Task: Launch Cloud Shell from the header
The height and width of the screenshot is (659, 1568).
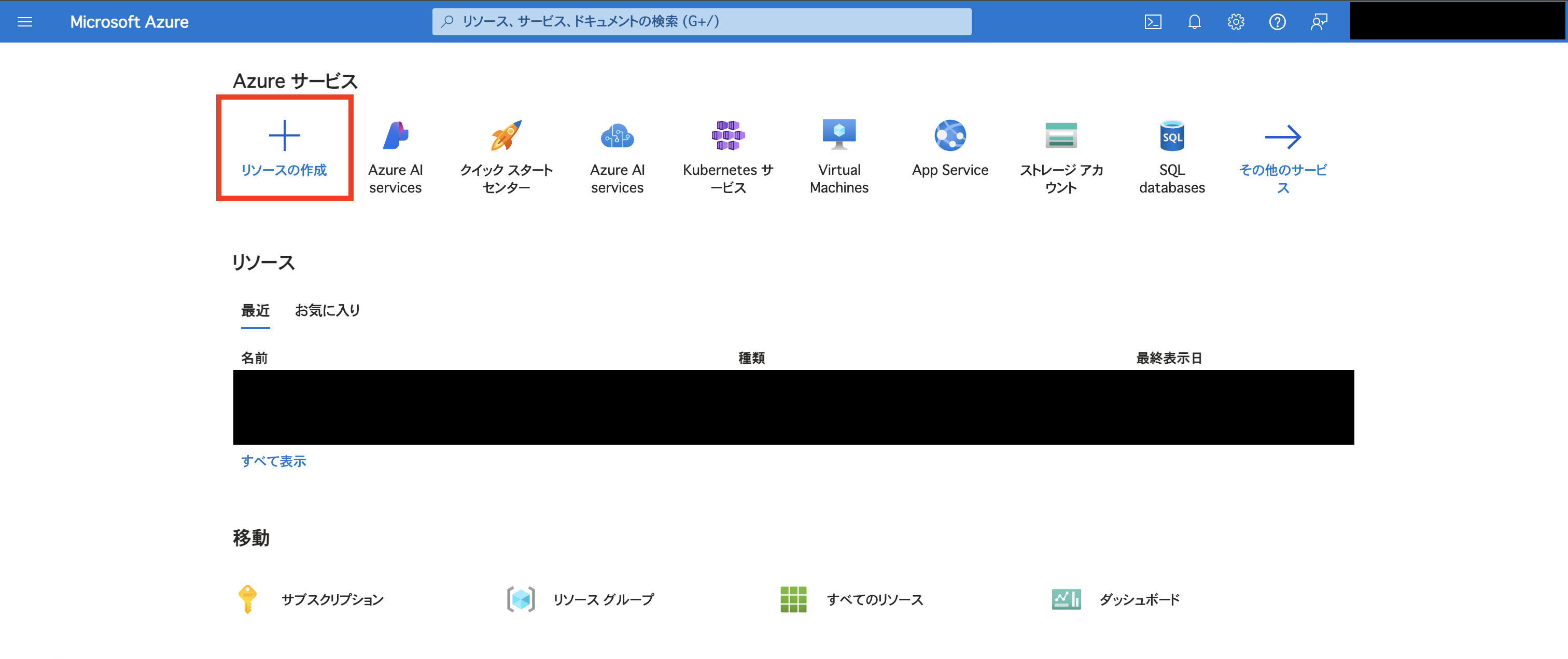Action: 1153,22
